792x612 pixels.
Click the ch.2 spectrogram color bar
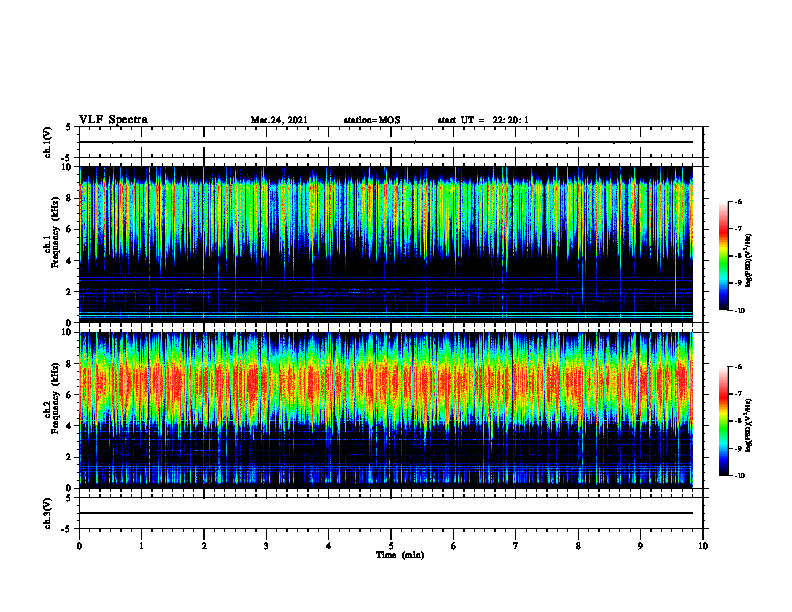[x=724, y=421]
